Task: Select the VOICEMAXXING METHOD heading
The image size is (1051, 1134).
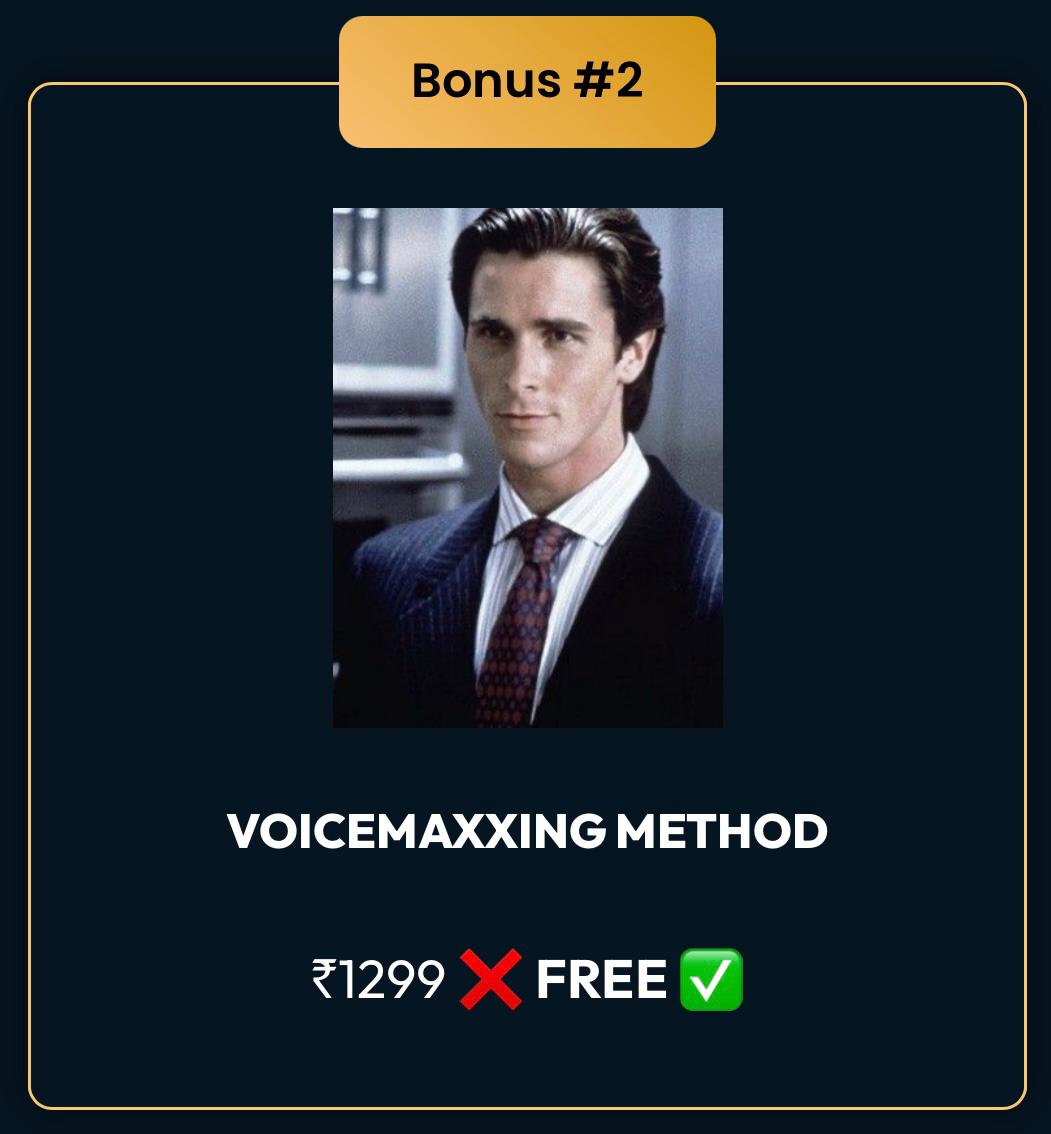Action: point(527,831)
